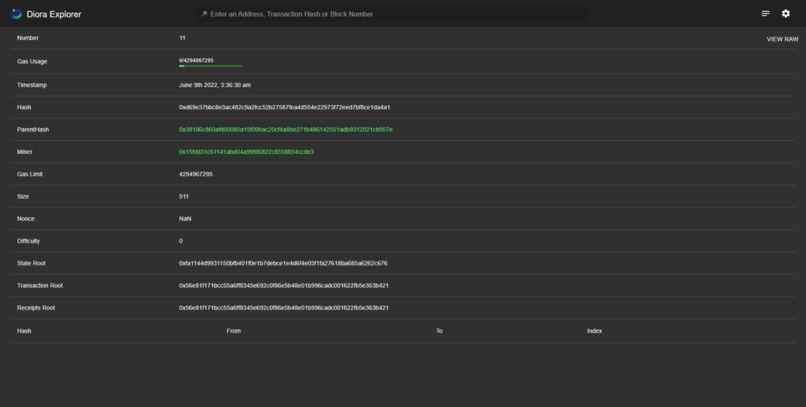Select the timestamp June 9th 2022 value
This screenshot has width=806, height=407.
[215, 85]
